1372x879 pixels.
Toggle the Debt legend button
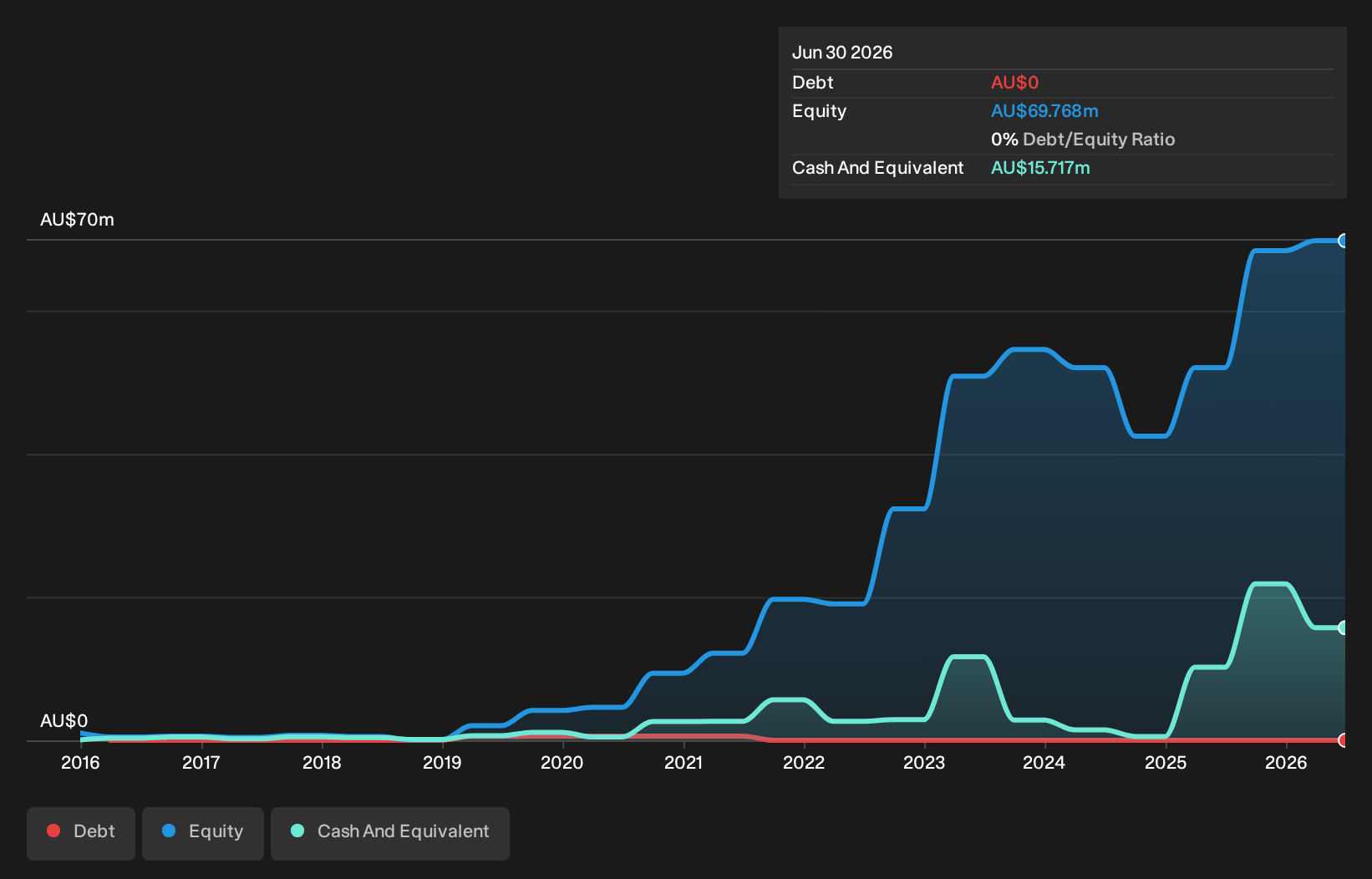[81, 833]
